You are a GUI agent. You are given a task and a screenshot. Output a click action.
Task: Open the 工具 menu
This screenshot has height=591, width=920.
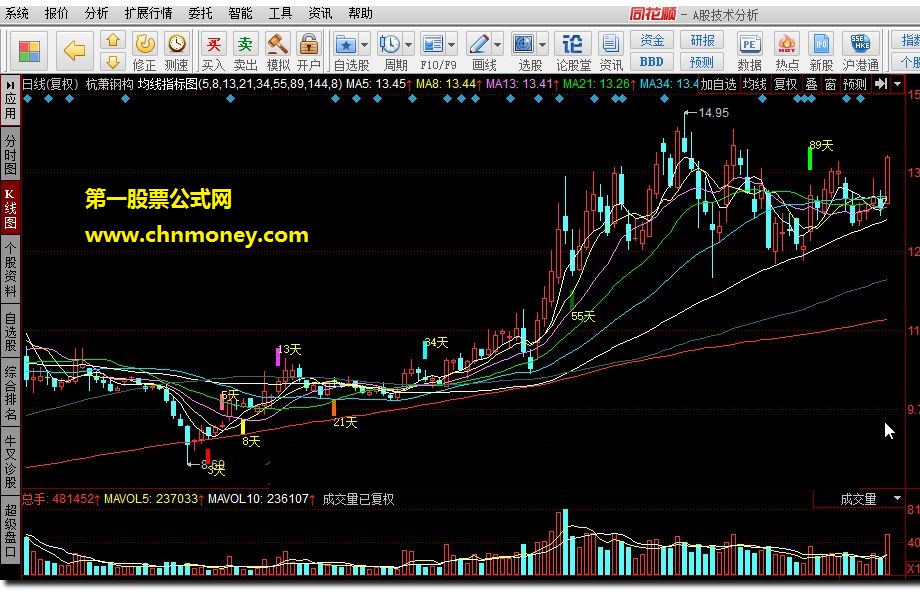click(x=280, y=13)
